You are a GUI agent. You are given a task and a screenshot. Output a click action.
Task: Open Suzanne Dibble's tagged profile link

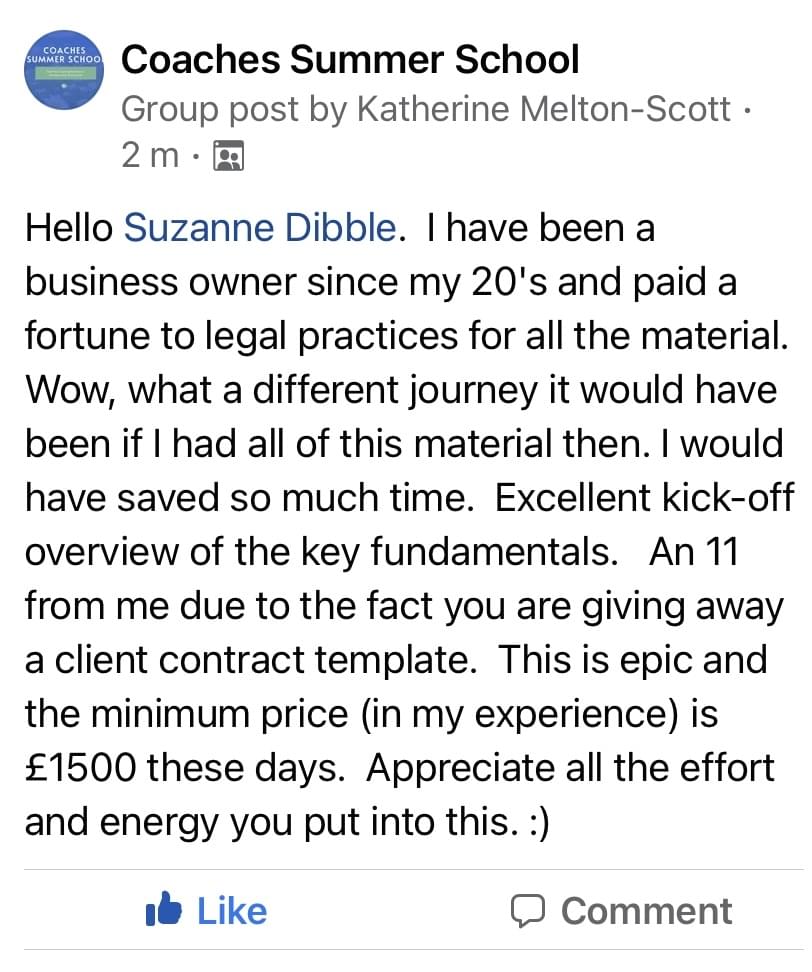[260, 228]
